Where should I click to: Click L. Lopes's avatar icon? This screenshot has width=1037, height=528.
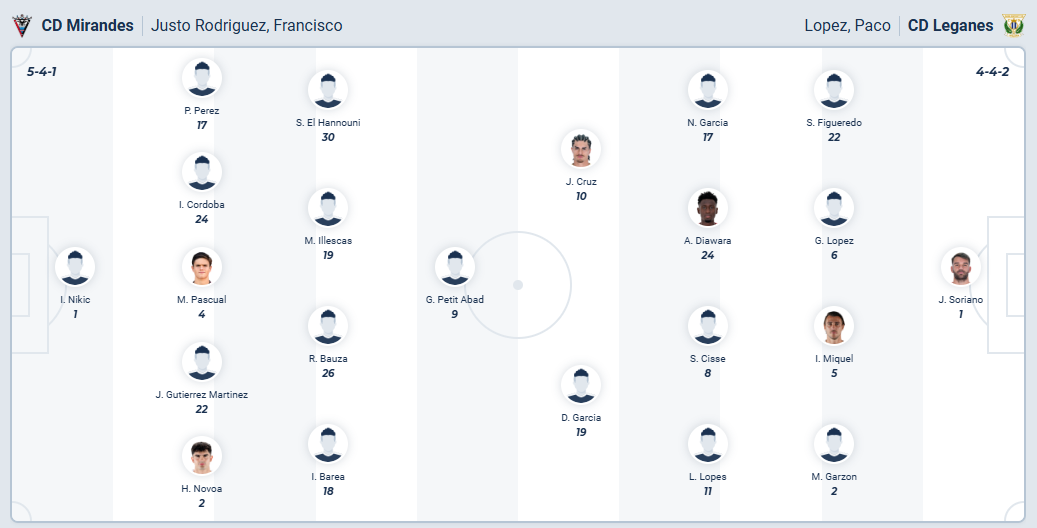(x=707, y=444)
